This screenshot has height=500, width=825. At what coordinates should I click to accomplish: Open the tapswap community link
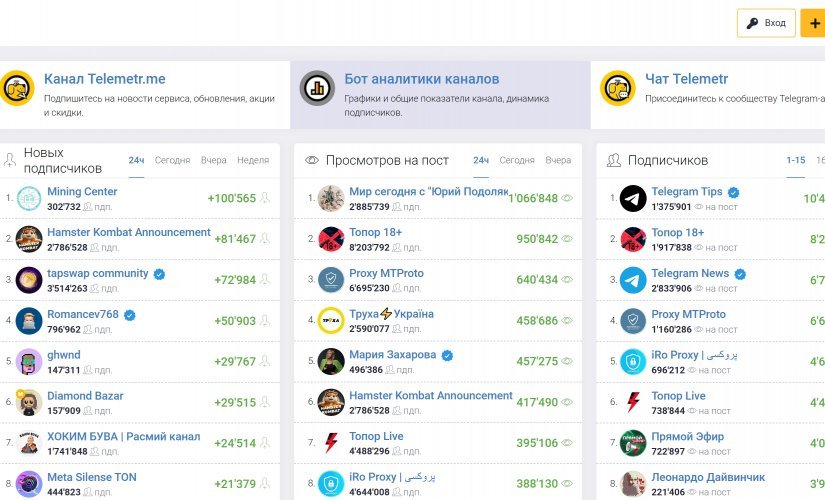(x=98, y=273)
